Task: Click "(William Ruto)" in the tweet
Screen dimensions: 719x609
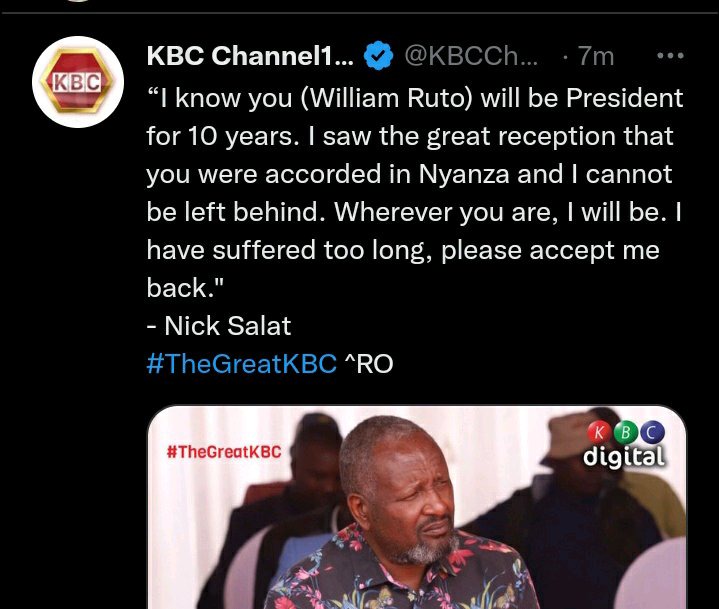Action: [386, 98]
